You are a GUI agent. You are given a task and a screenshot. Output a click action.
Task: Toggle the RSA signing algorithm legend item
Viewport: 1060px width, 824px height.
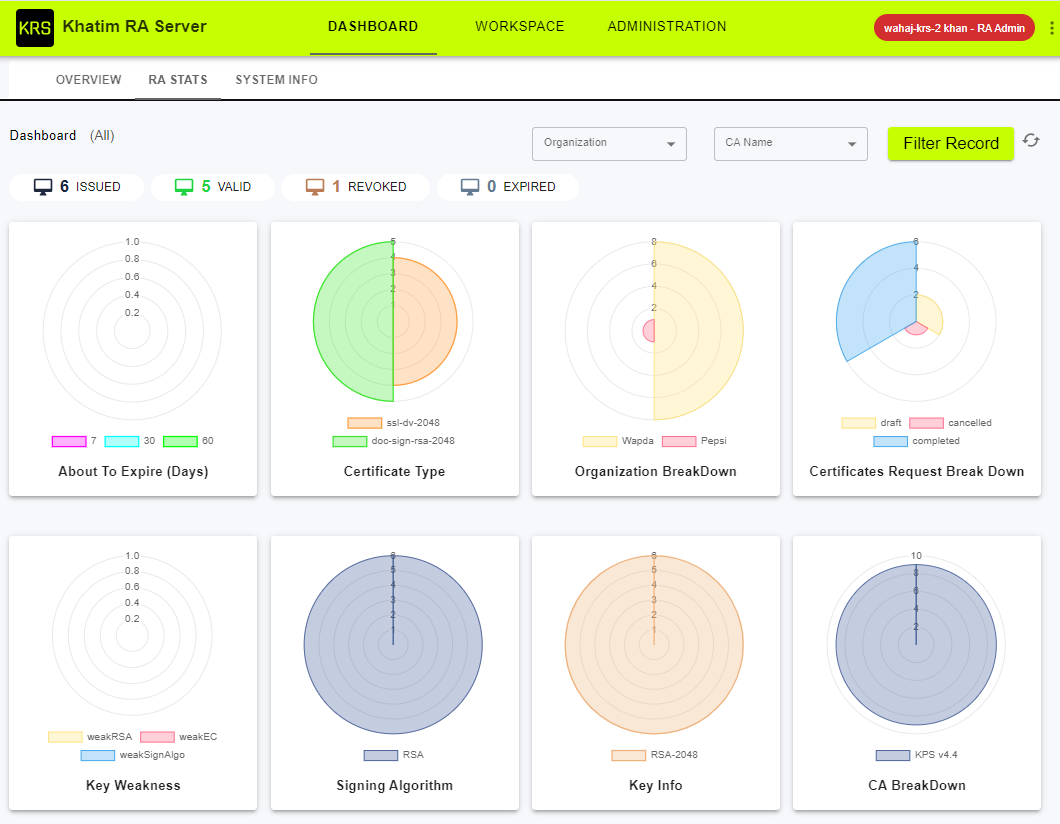click(393, 755)
